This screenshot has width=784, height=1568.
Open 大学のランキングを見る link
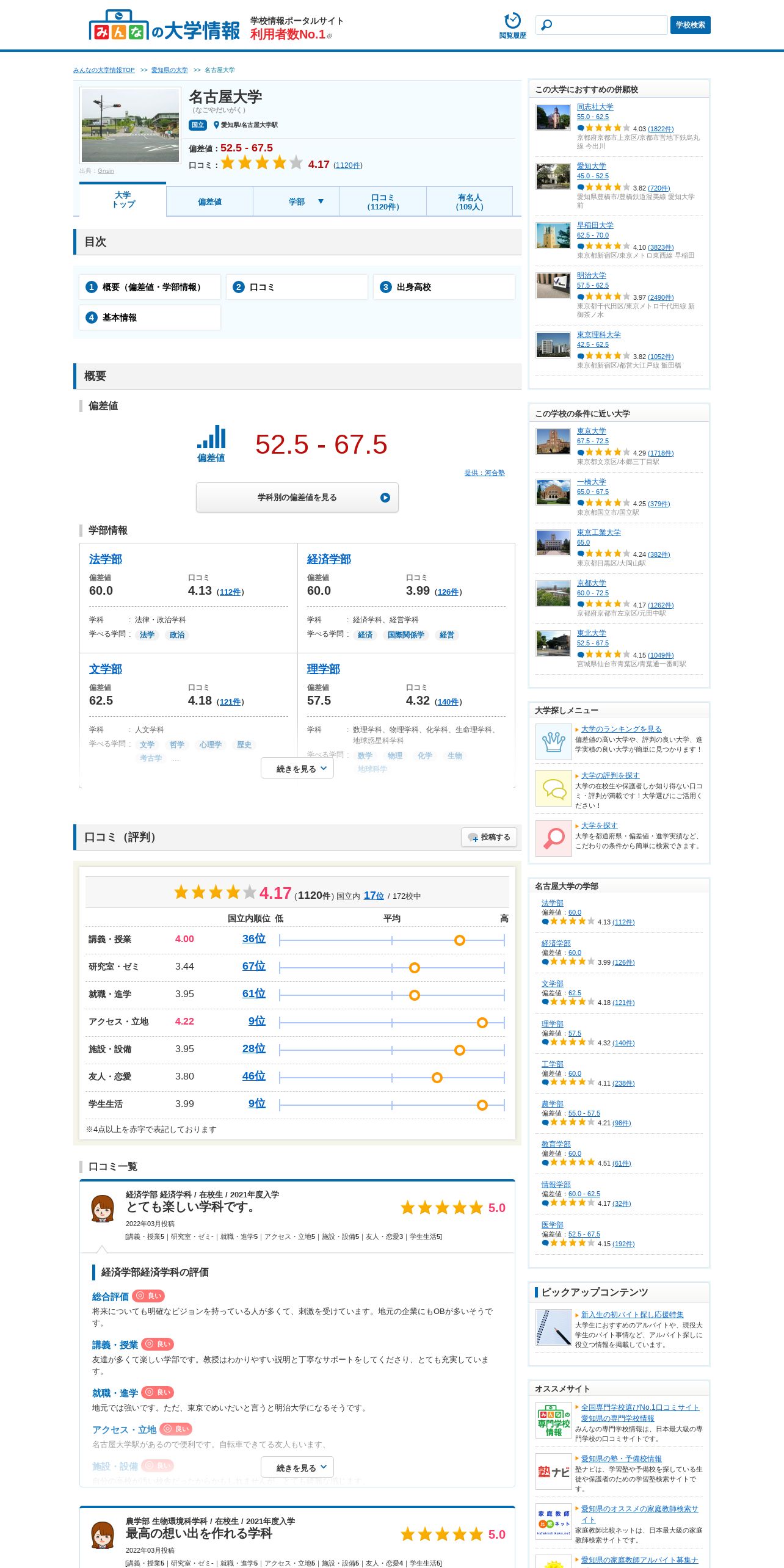[x=621, y=729]
